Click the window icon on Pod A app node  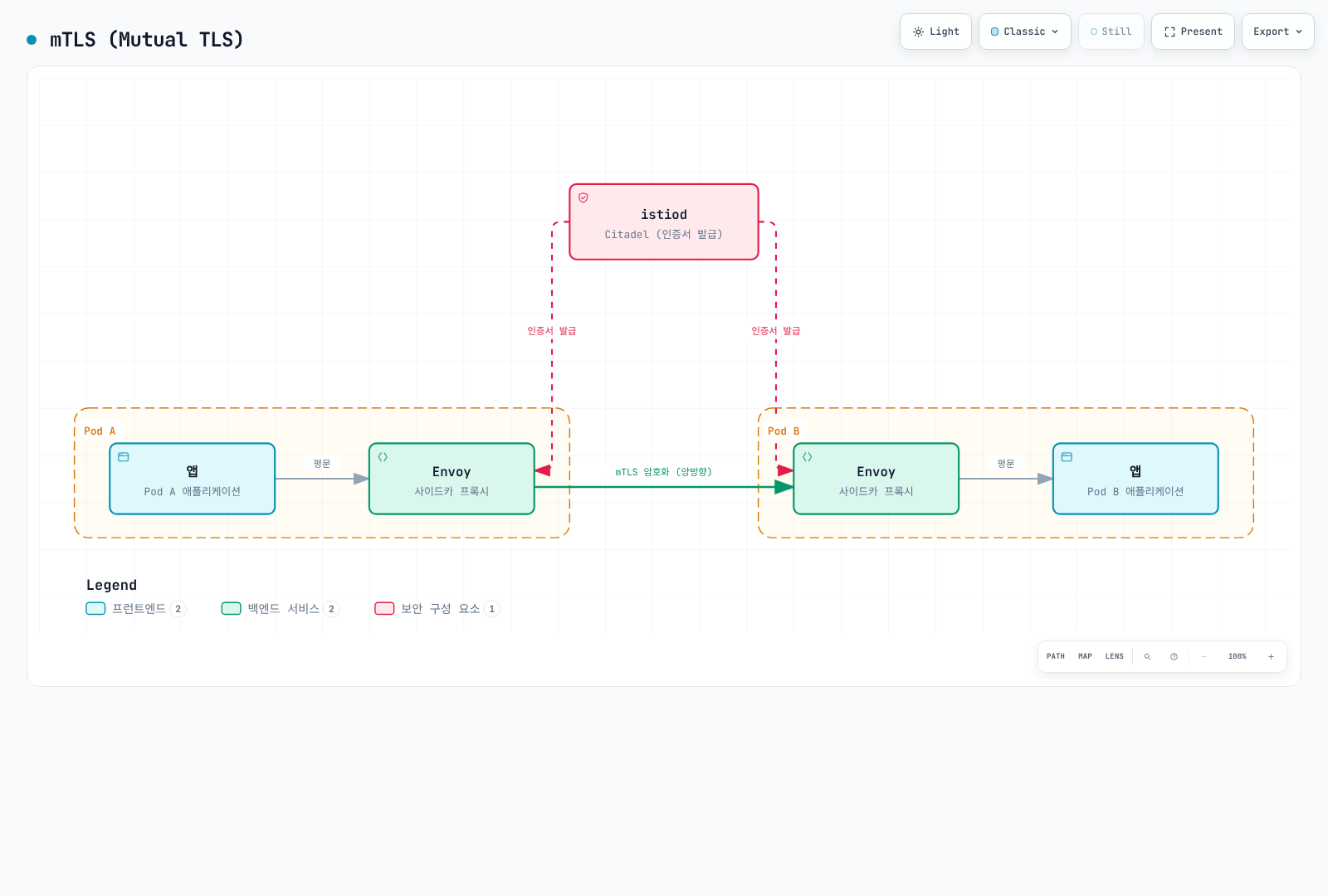coord(124,457)
